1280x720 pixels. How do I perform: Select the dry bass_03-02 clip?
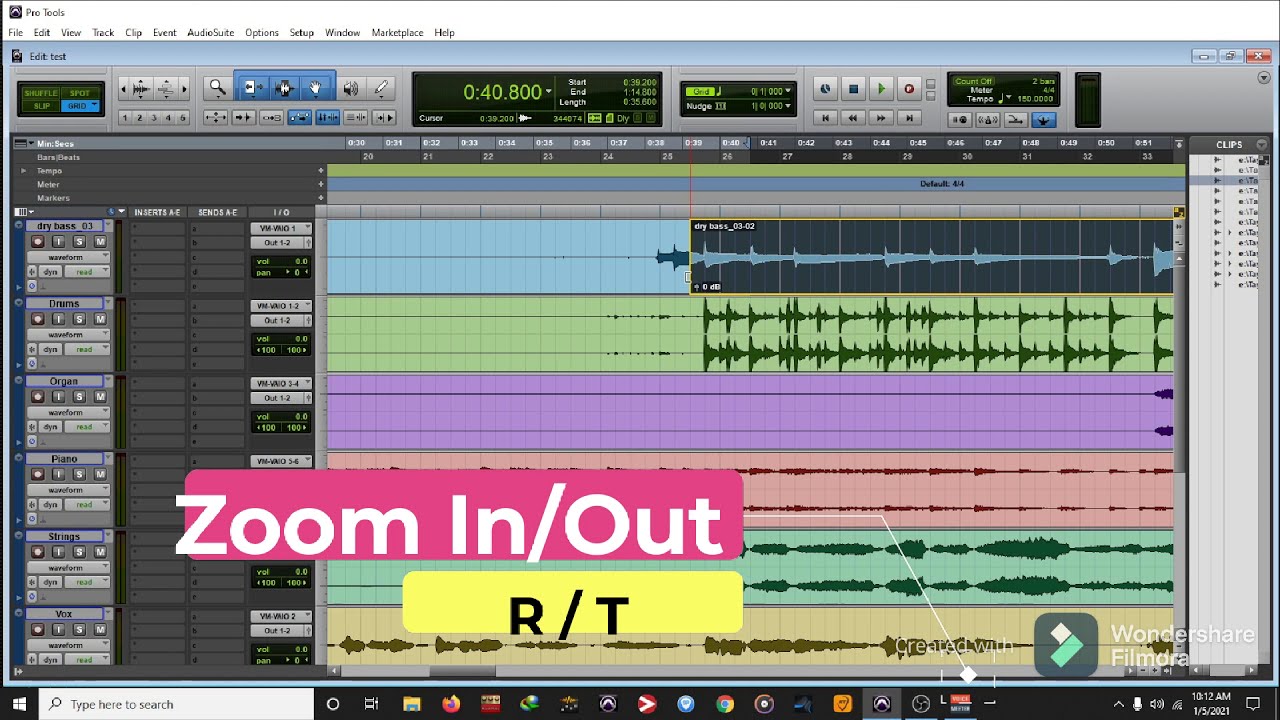[930, 257]
